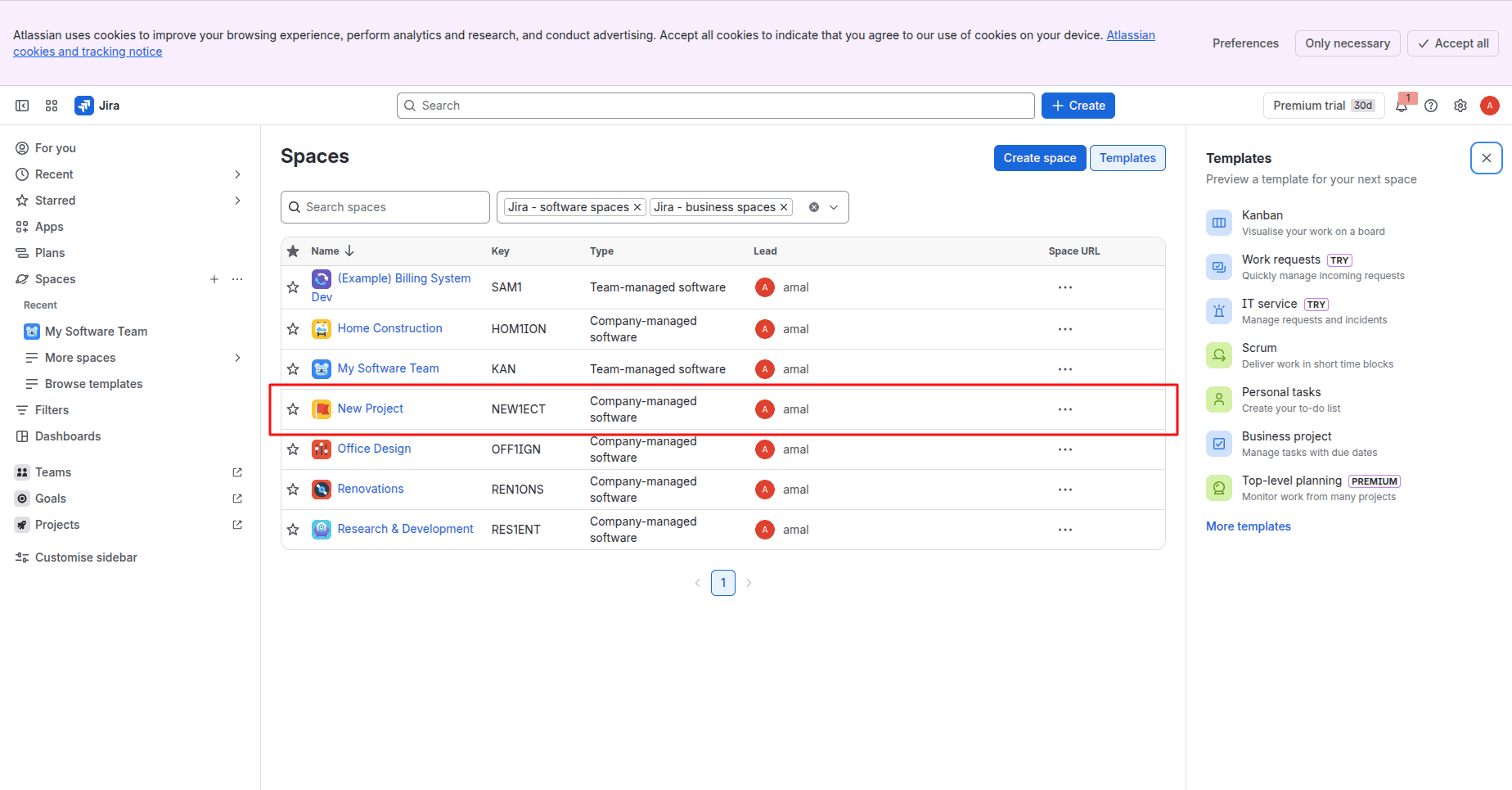The image size is (1512, 790).
Task: Open the More templates link
Action: pyautogui.click(x=1249, y=526)
